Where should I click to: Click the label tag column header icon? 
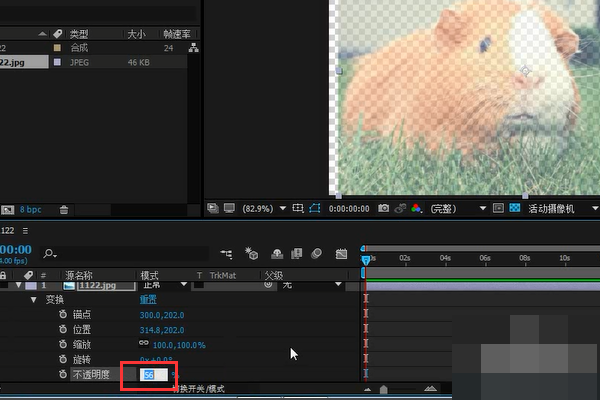pos(28,275)
